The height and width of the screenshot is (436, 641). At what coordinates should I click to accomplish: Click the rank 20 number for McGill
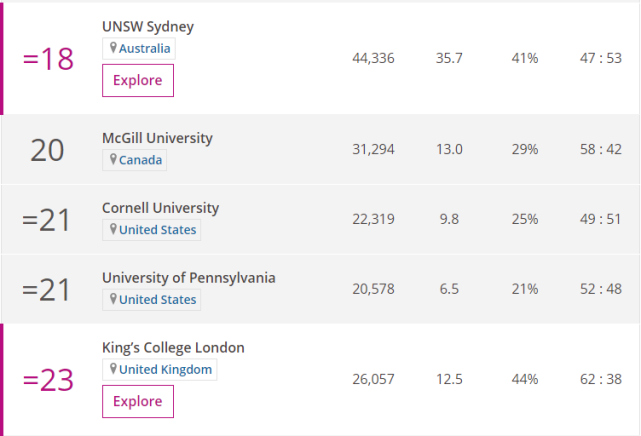[x=47, y=150]
